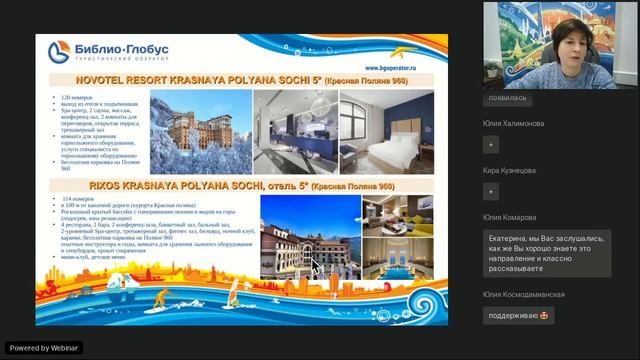The height and width of the screenshot is (360, 640).
Task: Click the chat name Юлия Космодамианская
Action: coord(524,294)
